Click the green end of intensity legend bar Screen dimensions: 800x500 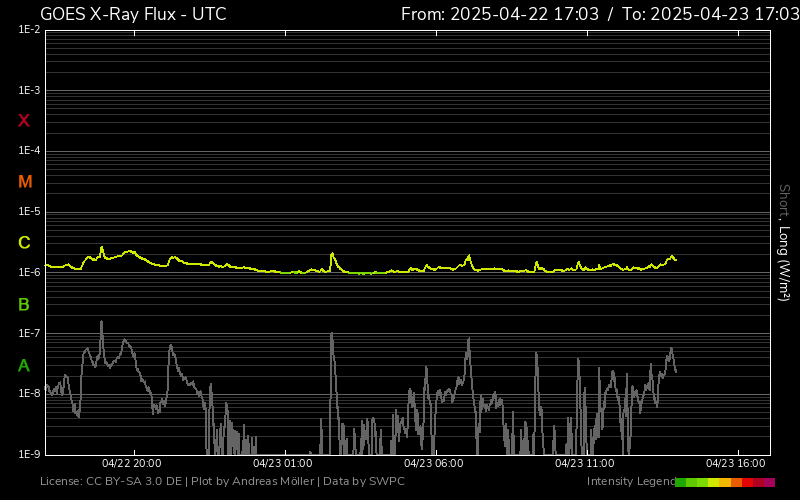681,482
